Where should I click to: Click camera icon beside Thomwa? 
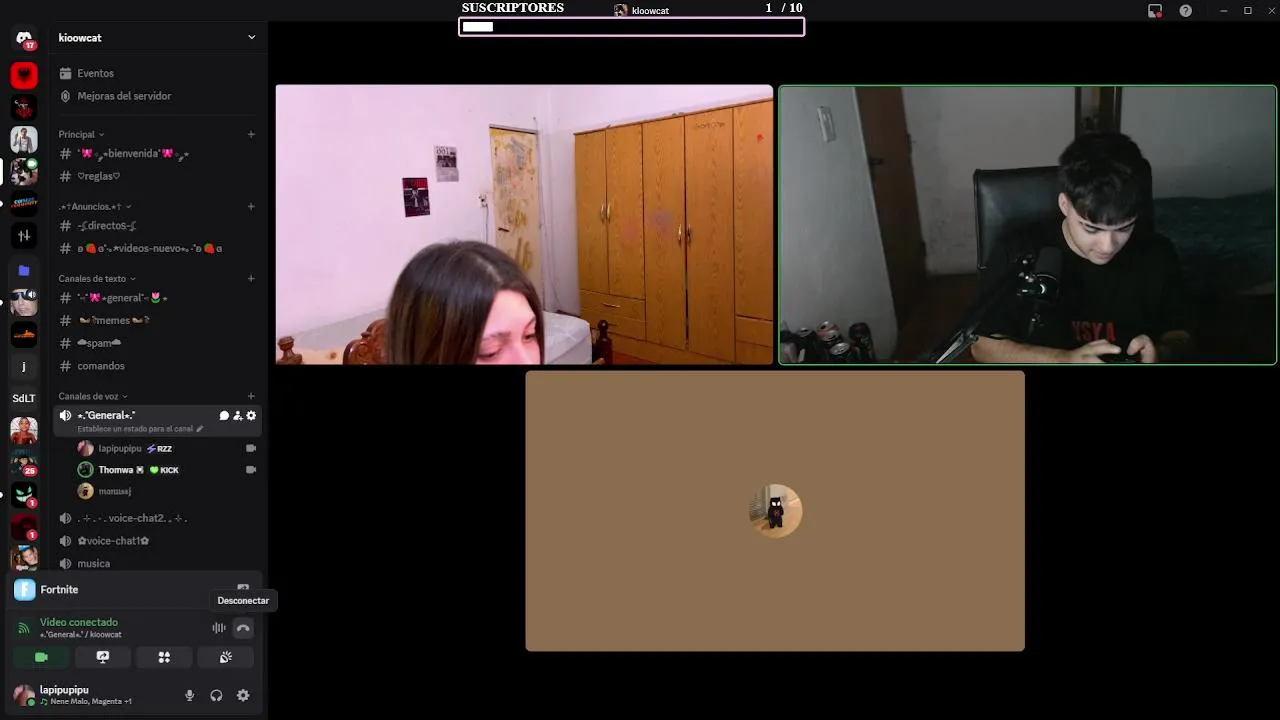click(251, 470)
